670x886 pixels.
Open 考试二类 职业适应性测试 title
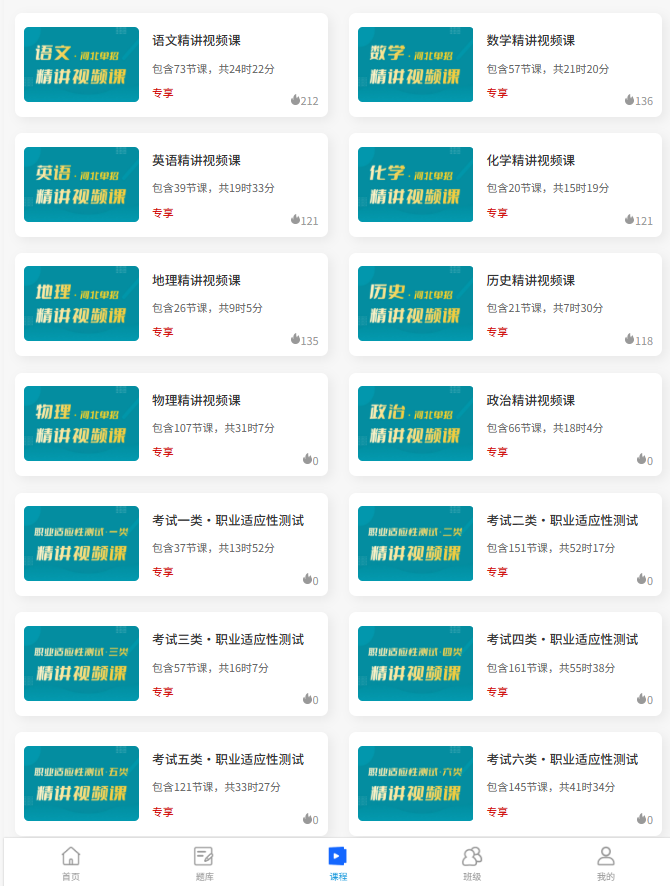562,520
